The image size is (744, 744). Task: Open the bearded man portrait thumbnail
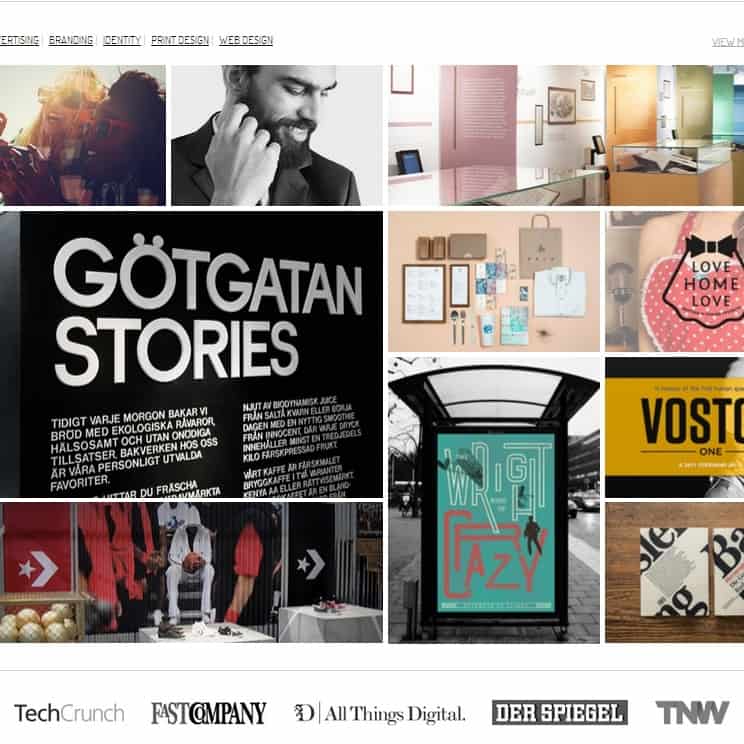[x=277, y=135]
